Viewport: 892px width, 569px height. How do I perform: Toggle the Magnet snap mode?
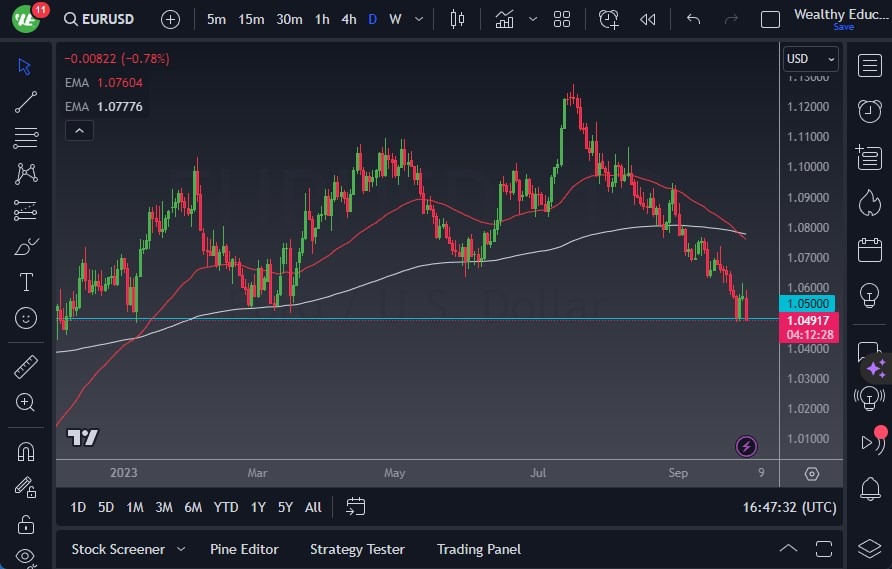(26, 451)
